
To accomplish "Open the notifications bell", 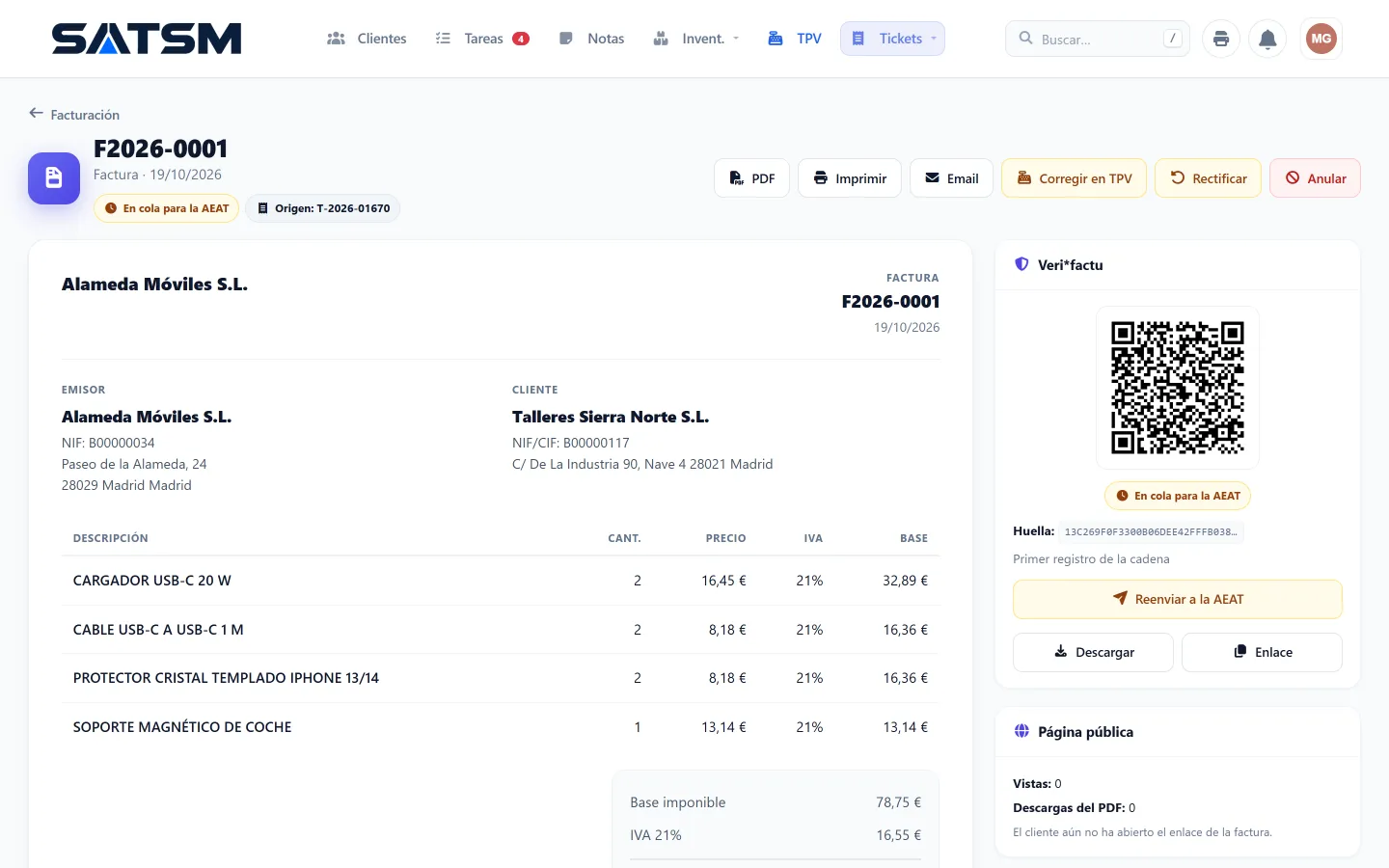I will pos(1267,39).
